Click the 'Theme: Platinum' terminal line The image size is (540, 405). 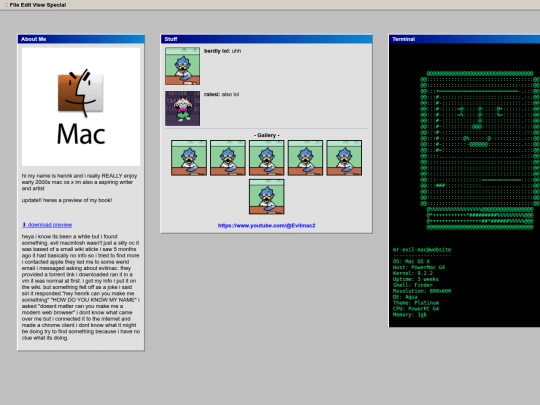tap(416, 303)
